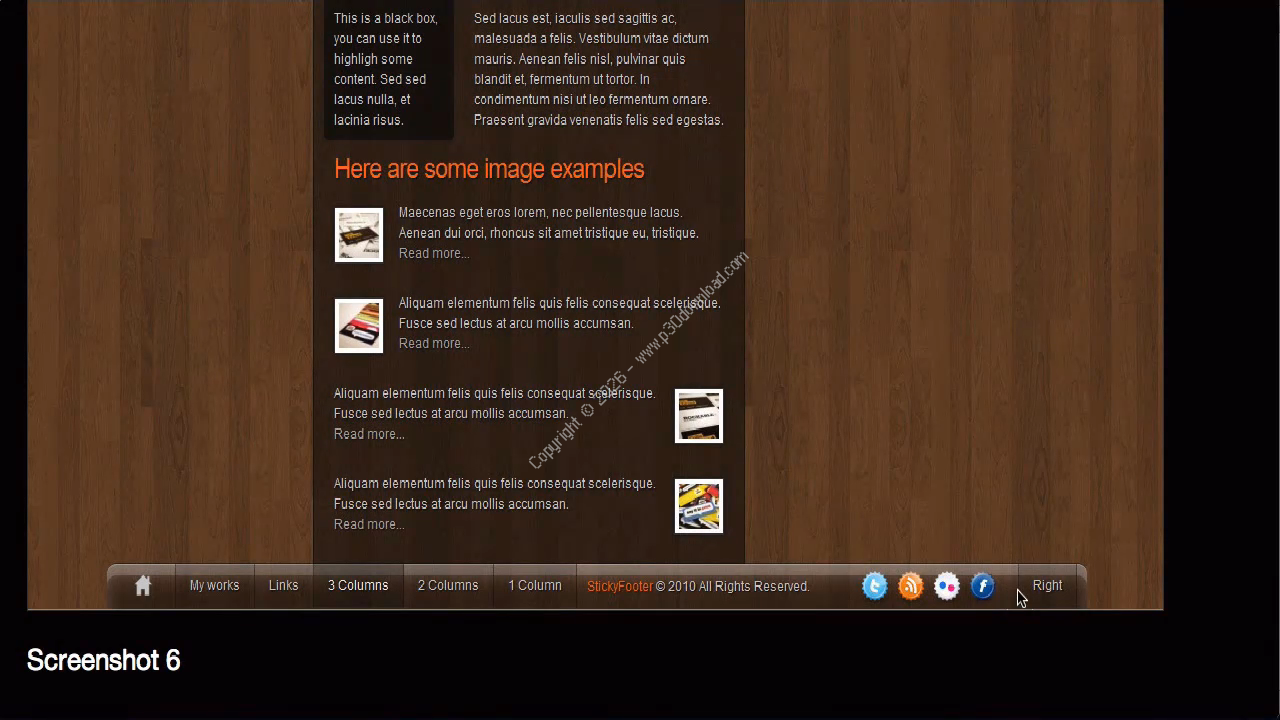Click the home icon in the footer bar
The height and width of the screenshot is (720, 1280).
[x=143, y=586]
